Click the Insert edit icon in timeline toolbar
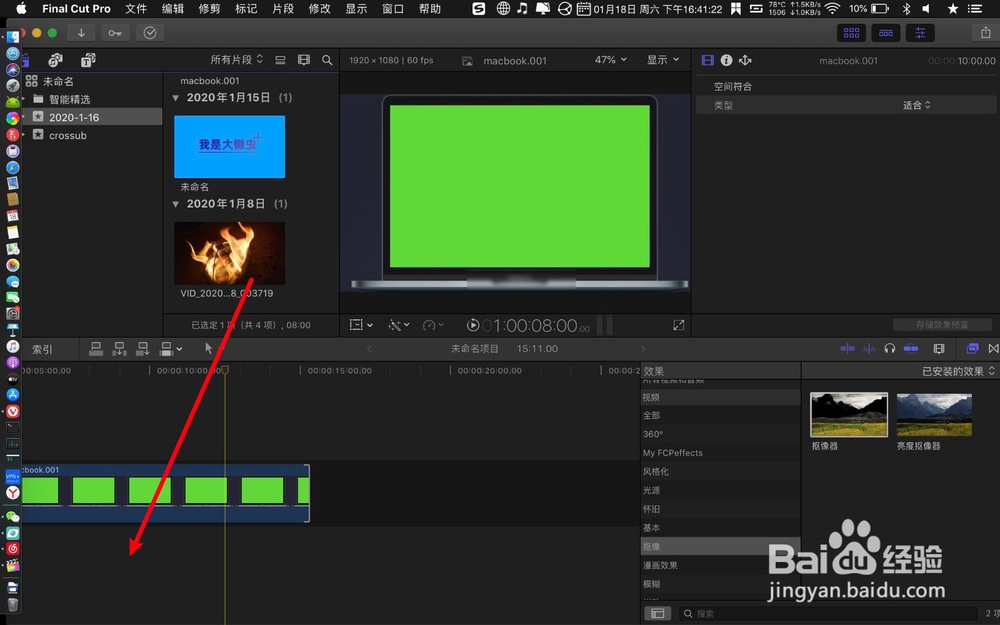The image size is (1000, 625). tap(119, 348)
